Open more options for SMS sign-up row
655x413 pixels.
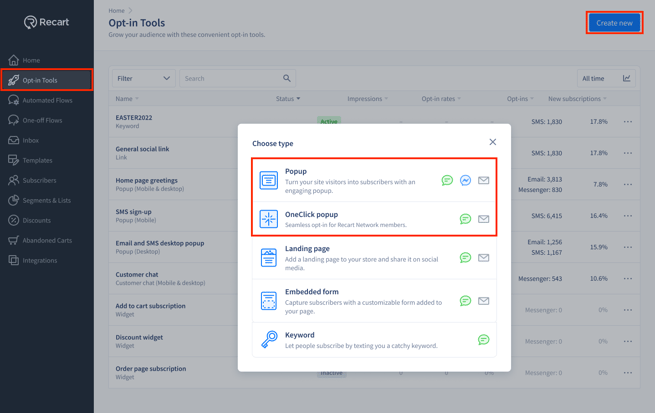click(627, 215)
